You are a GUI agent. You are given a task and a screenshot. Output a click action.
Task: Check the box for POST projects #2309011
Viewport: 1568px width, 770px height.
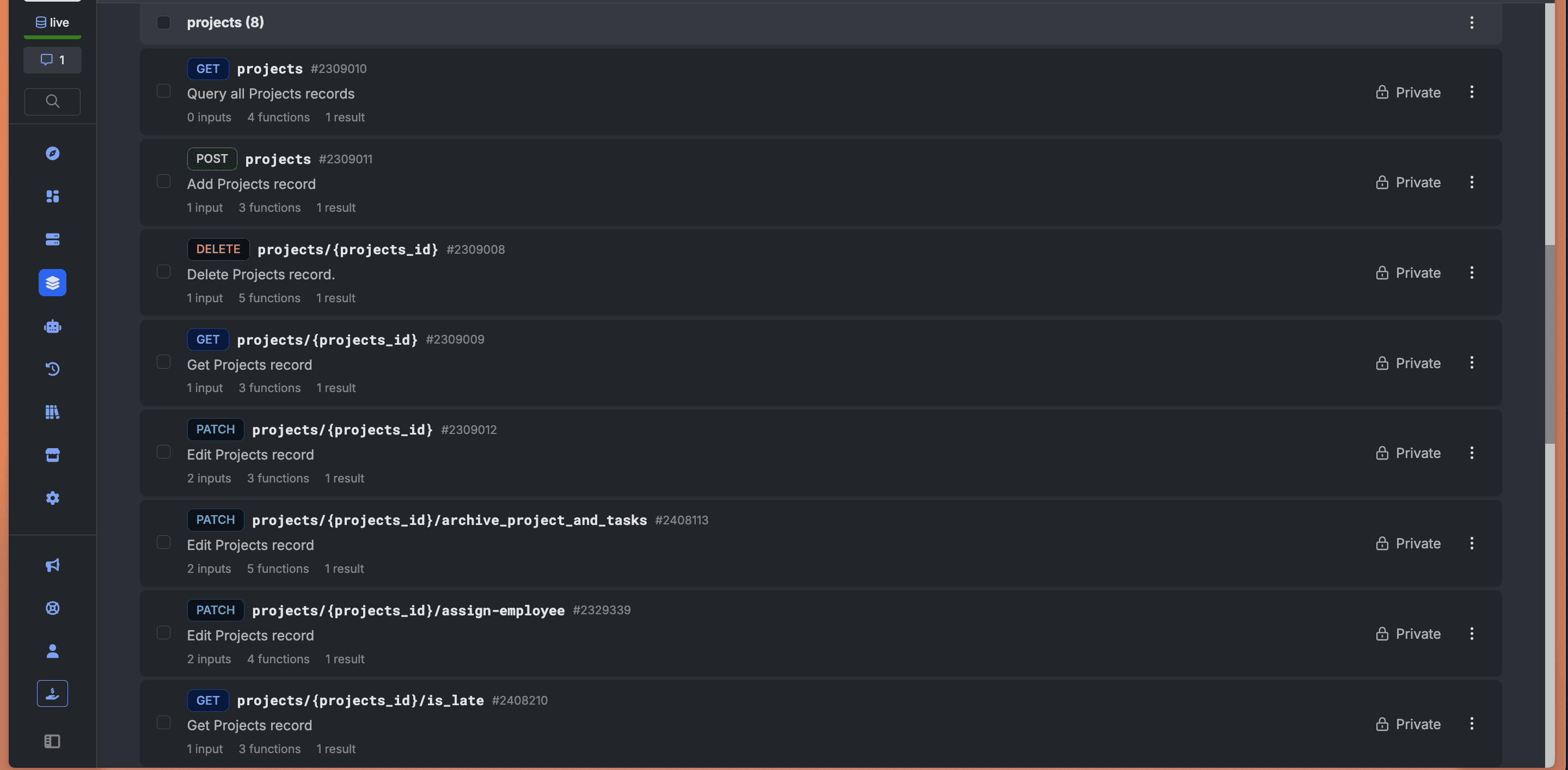point(163,181)
